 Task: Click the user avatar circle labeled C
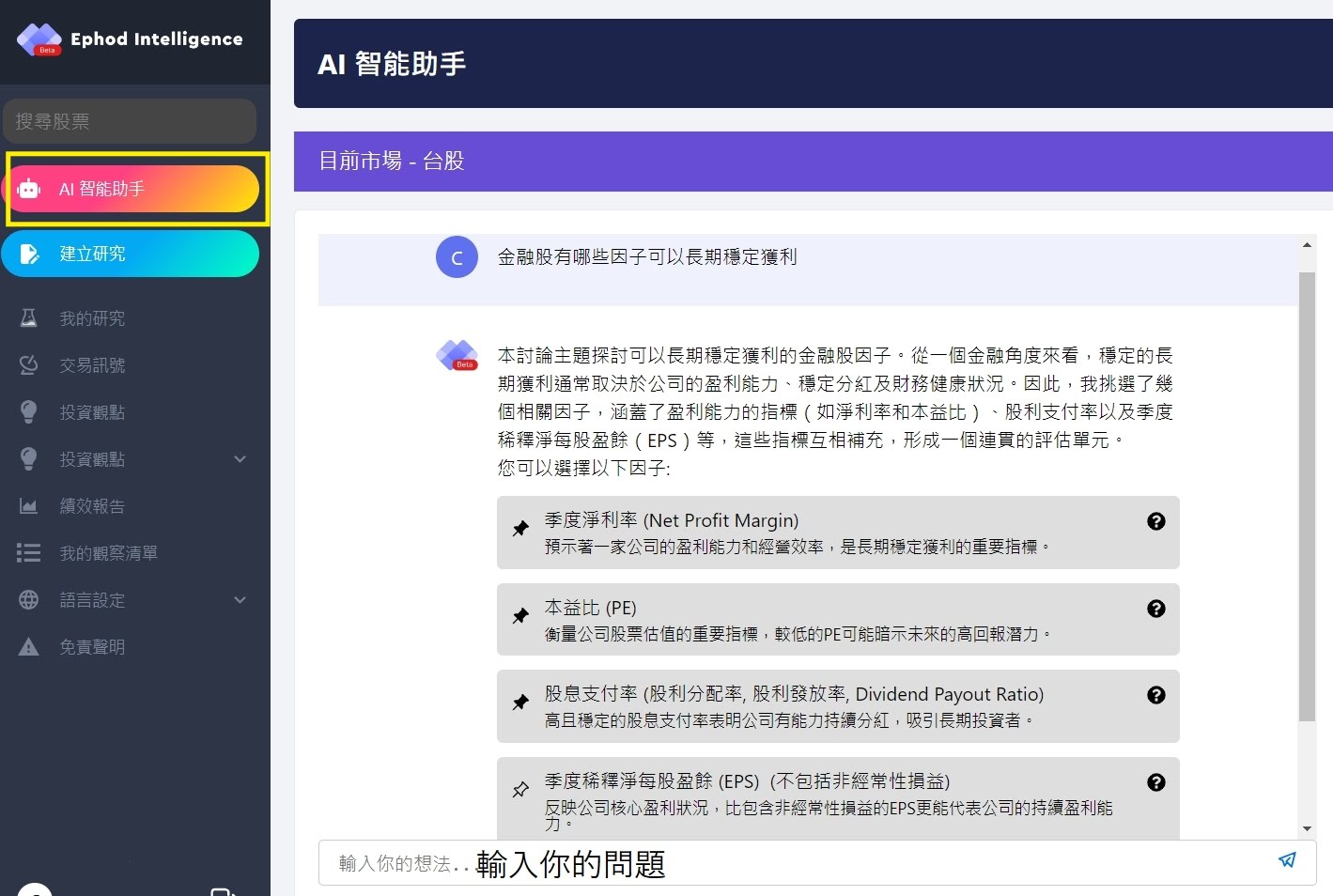457,257
